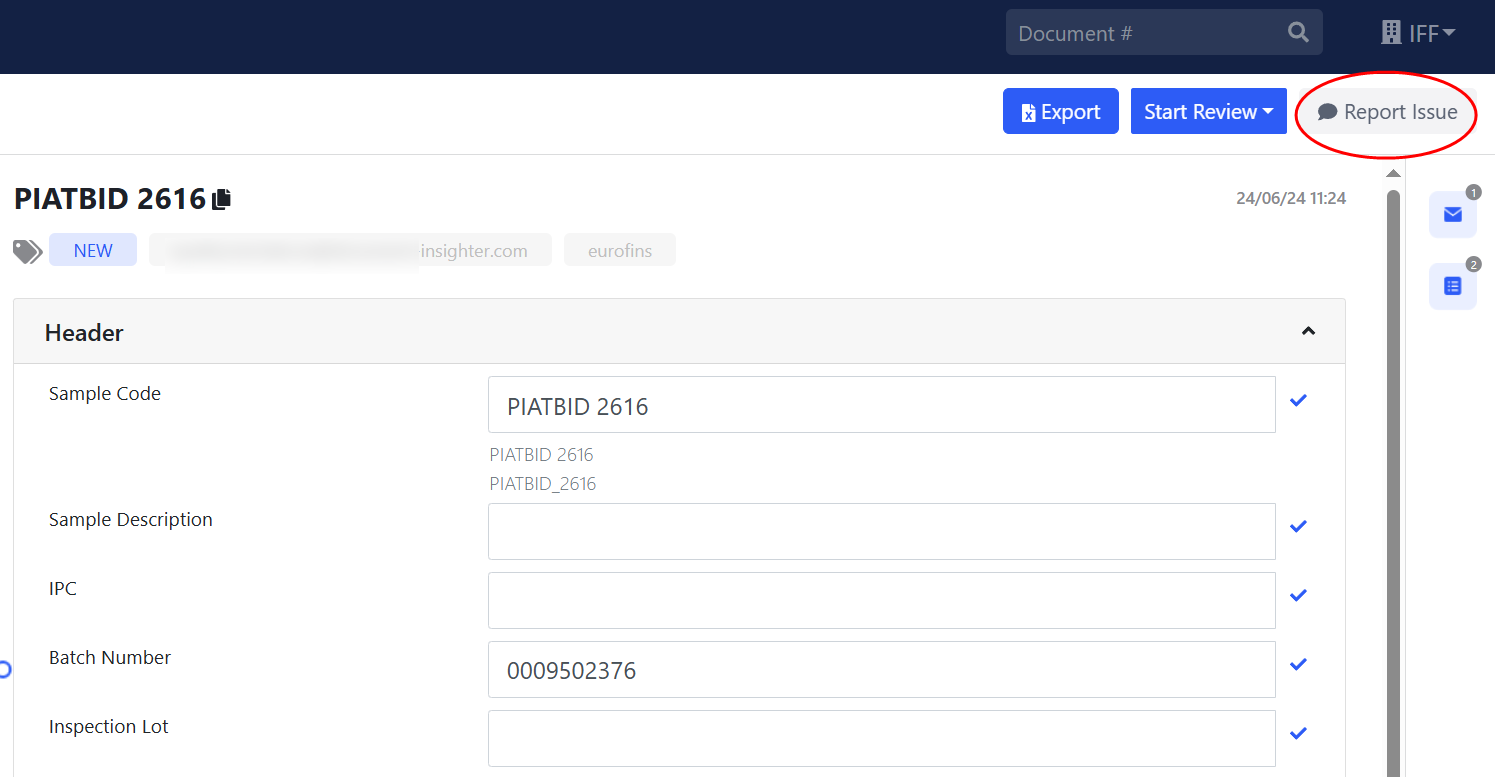Viewport: 1495px width, 777px height.
Task: Toggle the IPC field checkmark
Action: [x=1298, y=596]
